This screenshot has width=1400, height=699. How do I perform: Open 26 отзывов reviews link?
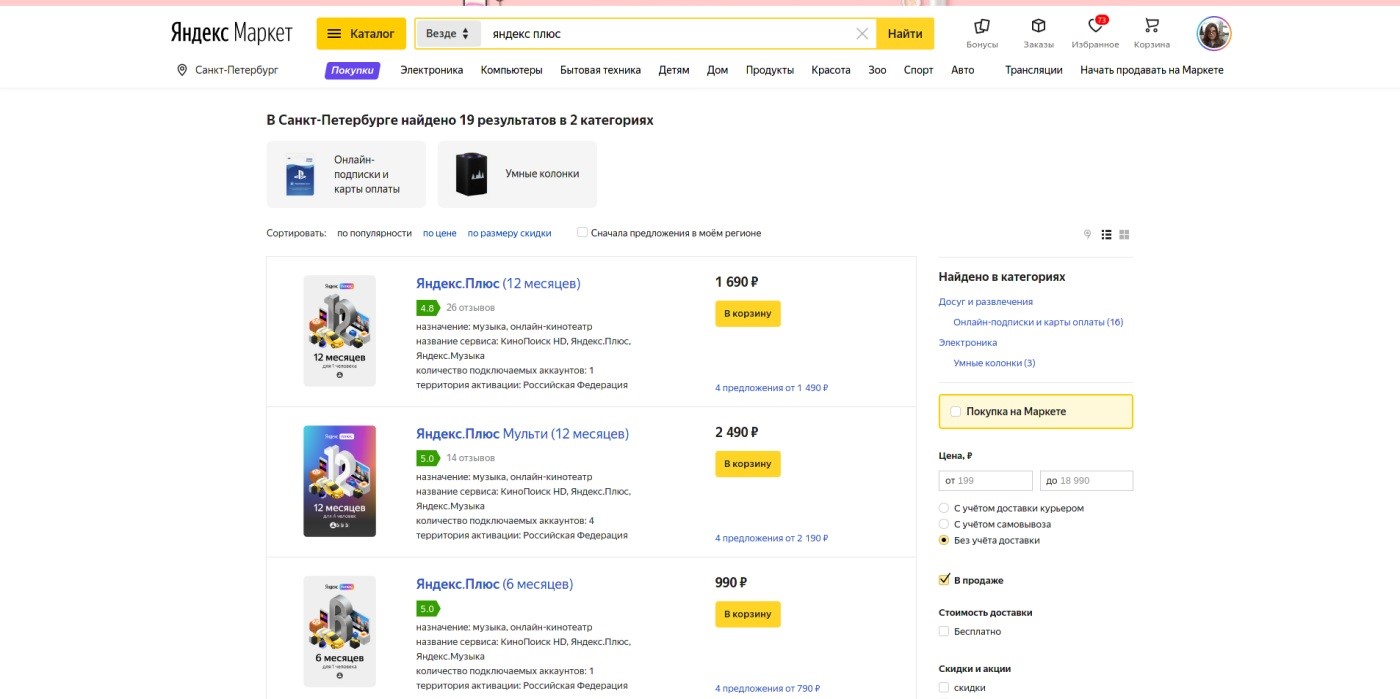coord(470,307)
